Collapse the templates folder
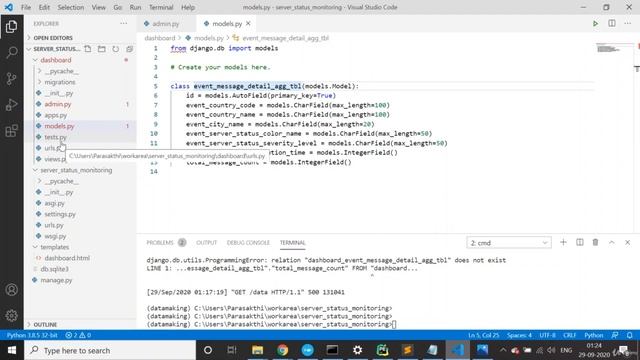Viewport: 640px width, 360px height. [54, 247]
